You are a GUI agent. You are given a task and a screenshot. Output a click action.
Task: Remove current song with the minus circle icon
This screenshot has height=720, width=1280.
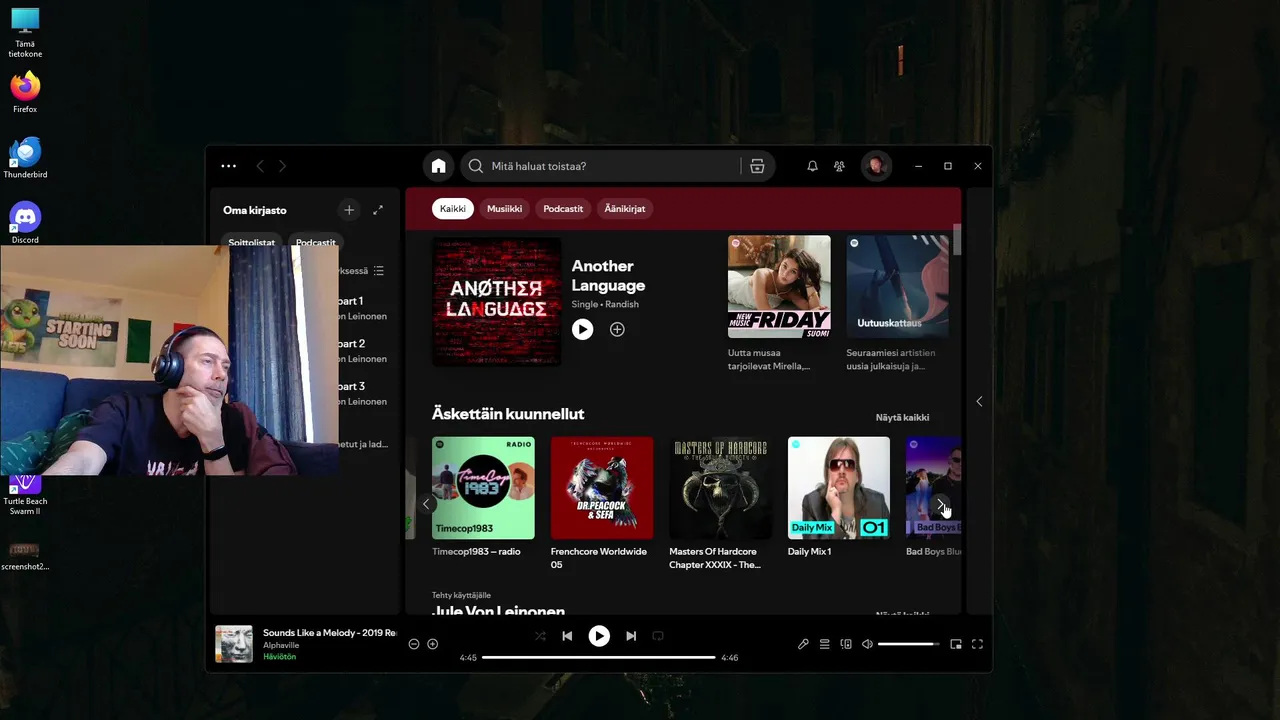414,644
